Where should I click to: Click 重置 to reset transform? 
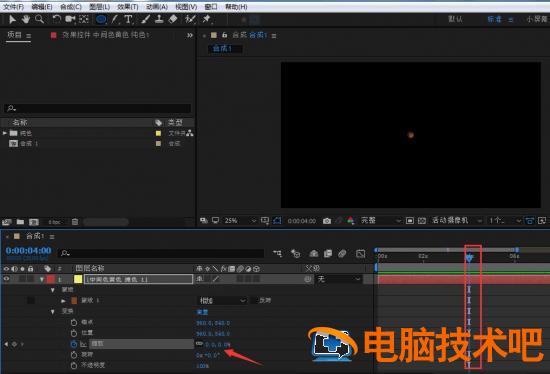pos(202,312)
